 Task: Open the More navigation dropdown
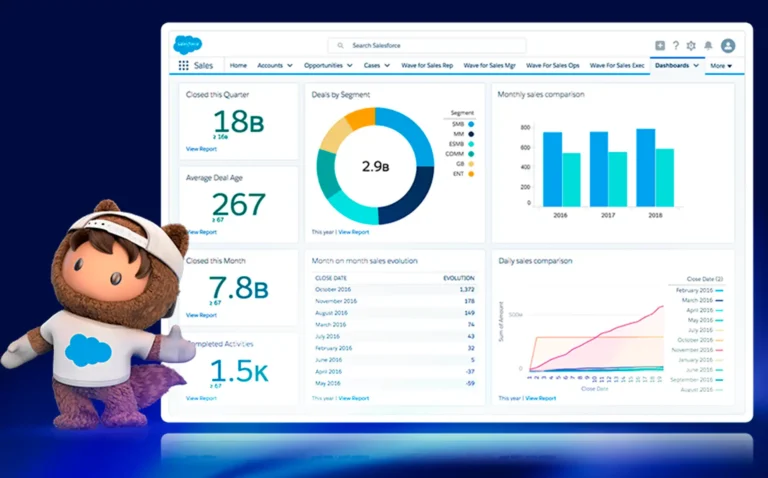point(721,66)
